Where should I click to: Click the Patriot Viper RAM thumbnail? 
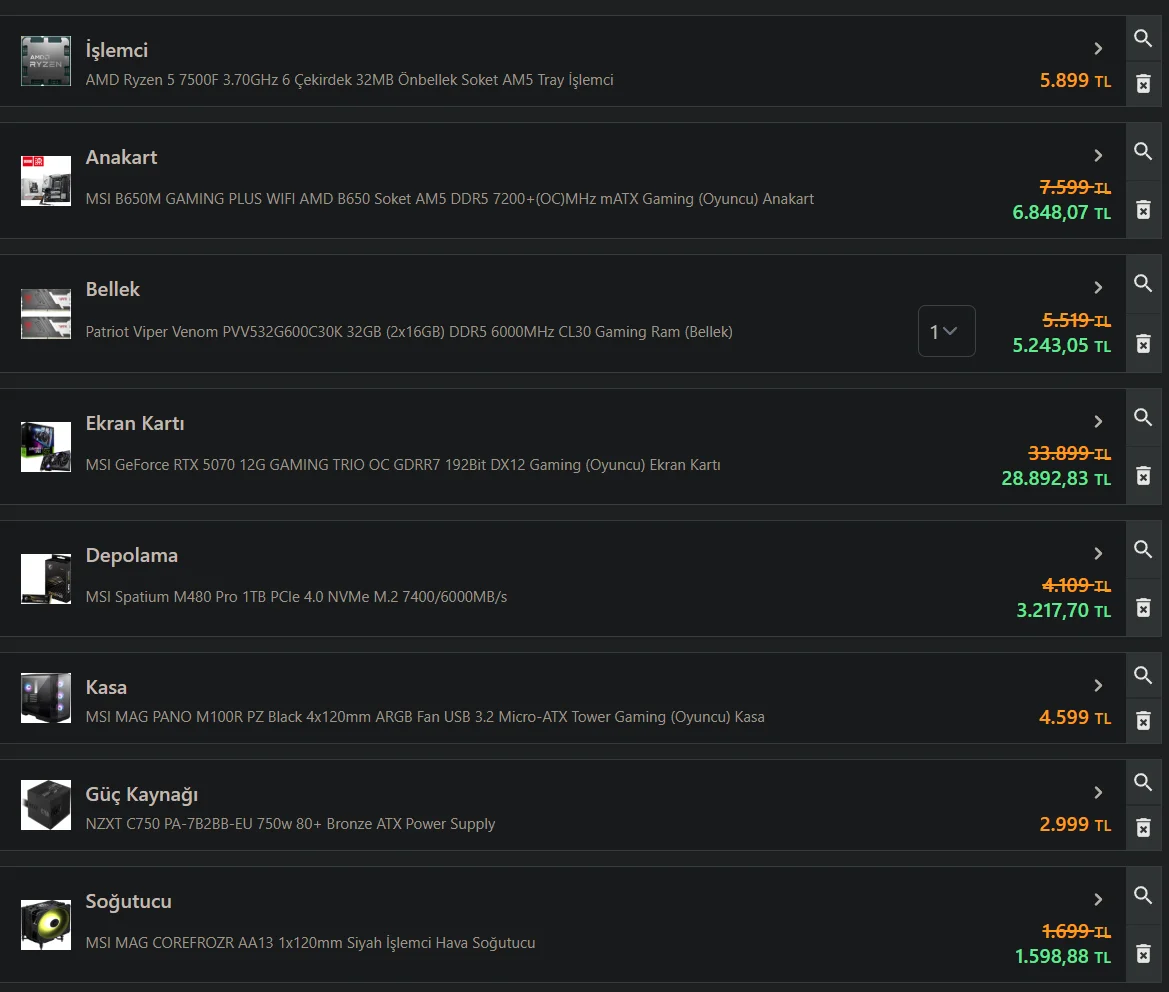coord(45,314)
